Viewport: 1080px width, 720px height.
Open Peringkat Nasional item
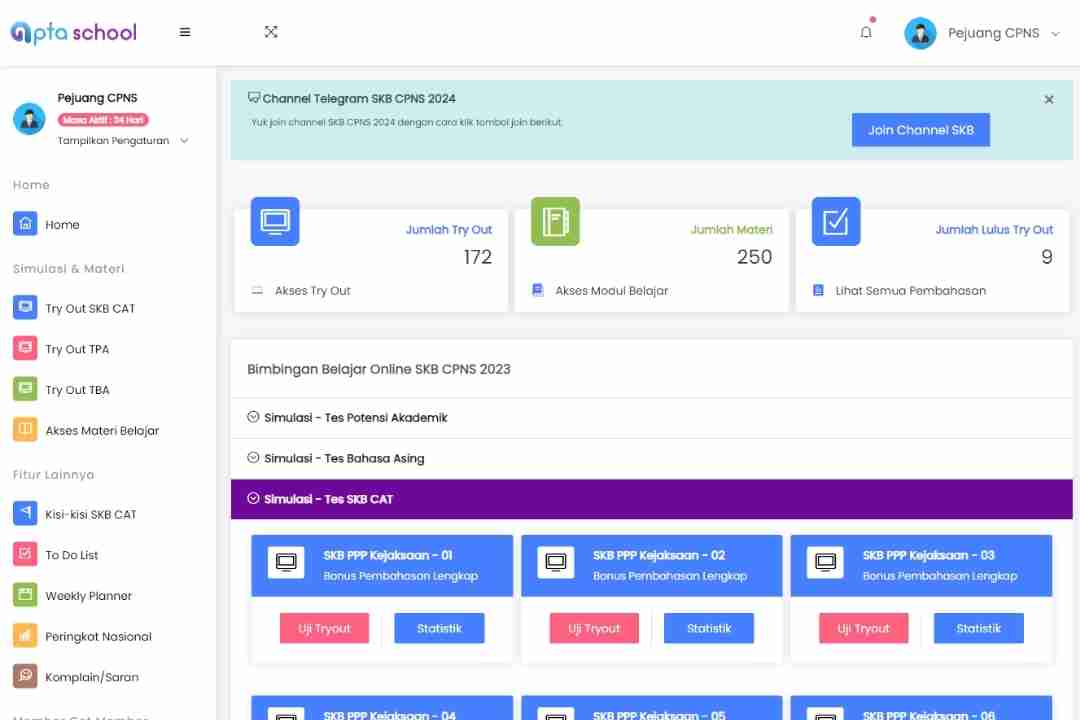[x=98, y=637]
